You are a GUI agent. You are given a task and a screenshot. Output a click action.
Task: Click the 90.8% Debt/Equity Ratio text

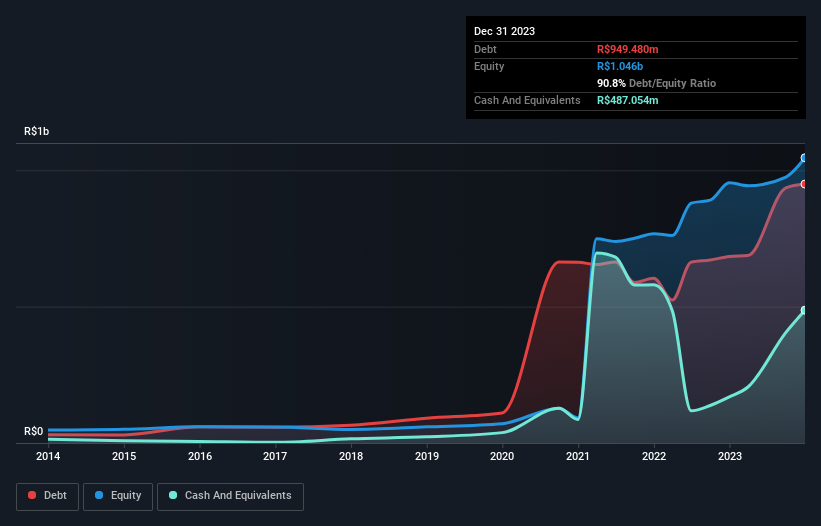pyautogui.click(x=656, y=83)
